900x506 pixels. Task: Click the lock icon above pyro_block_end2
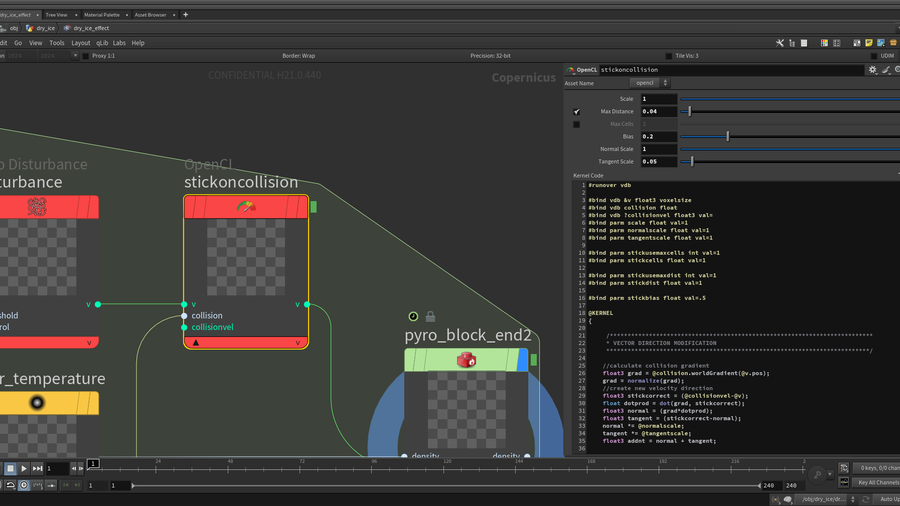tap(430, 317)
